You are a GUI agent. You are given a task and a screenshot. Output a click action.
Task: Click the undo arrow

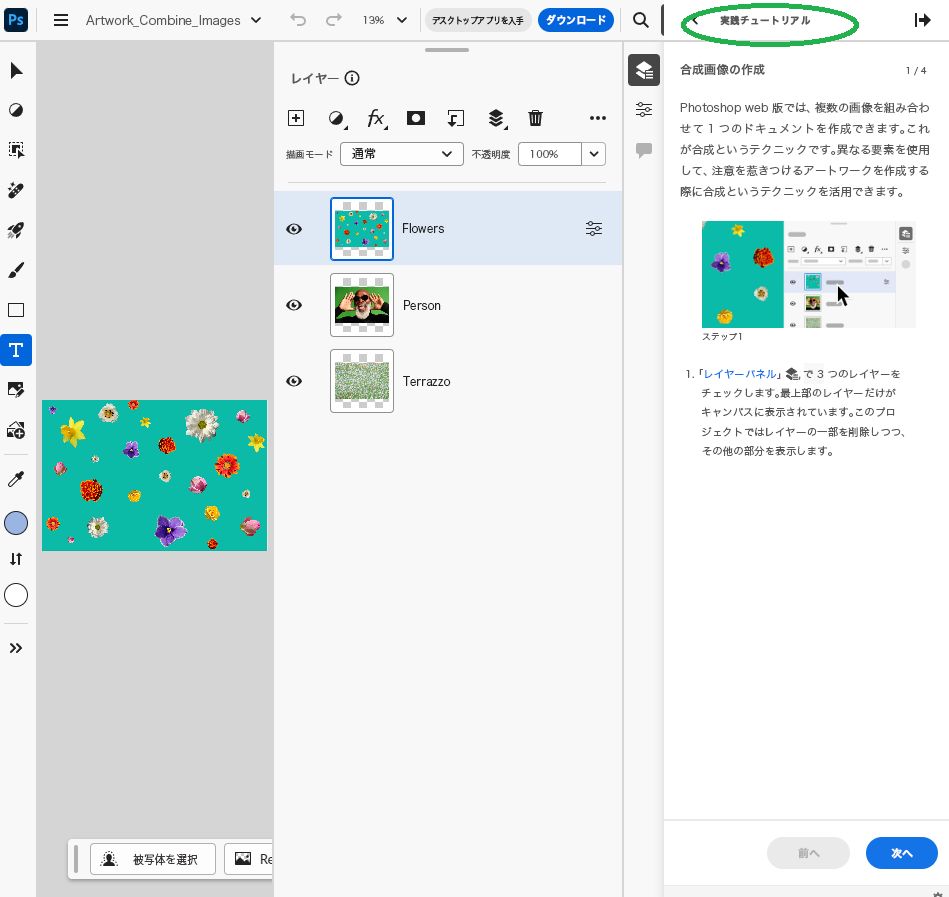(298, 20)
